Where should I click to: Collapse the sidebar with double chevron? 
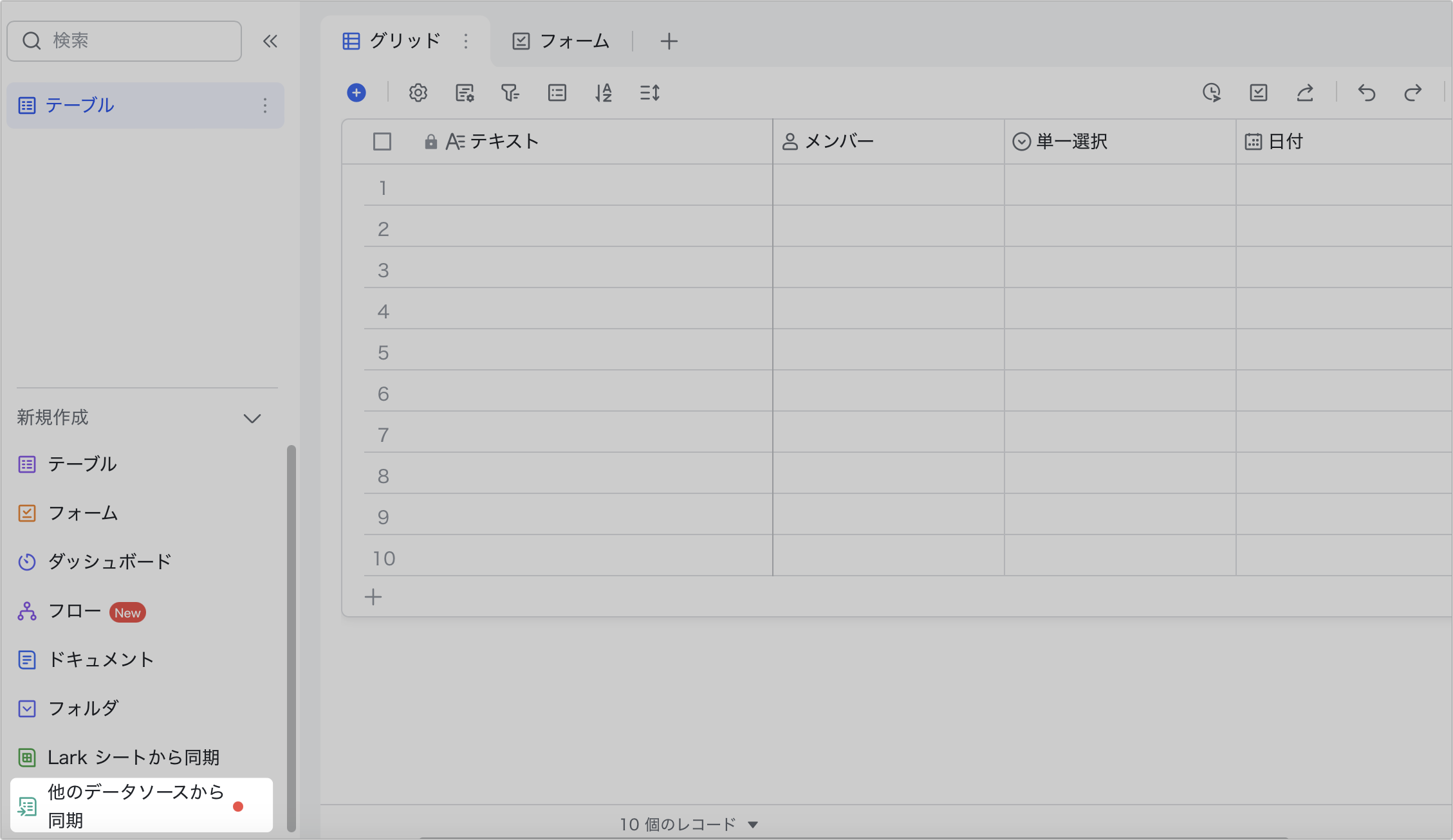pos(270,41)
